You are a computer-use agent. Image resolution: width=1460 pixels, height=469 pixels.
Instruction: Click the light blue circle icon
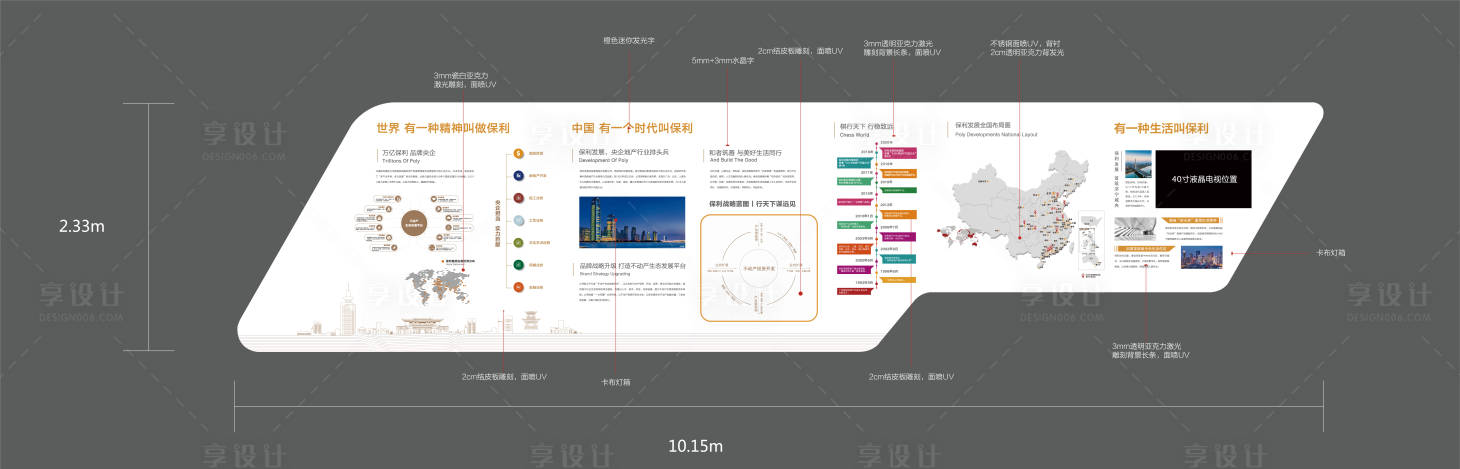518,220
